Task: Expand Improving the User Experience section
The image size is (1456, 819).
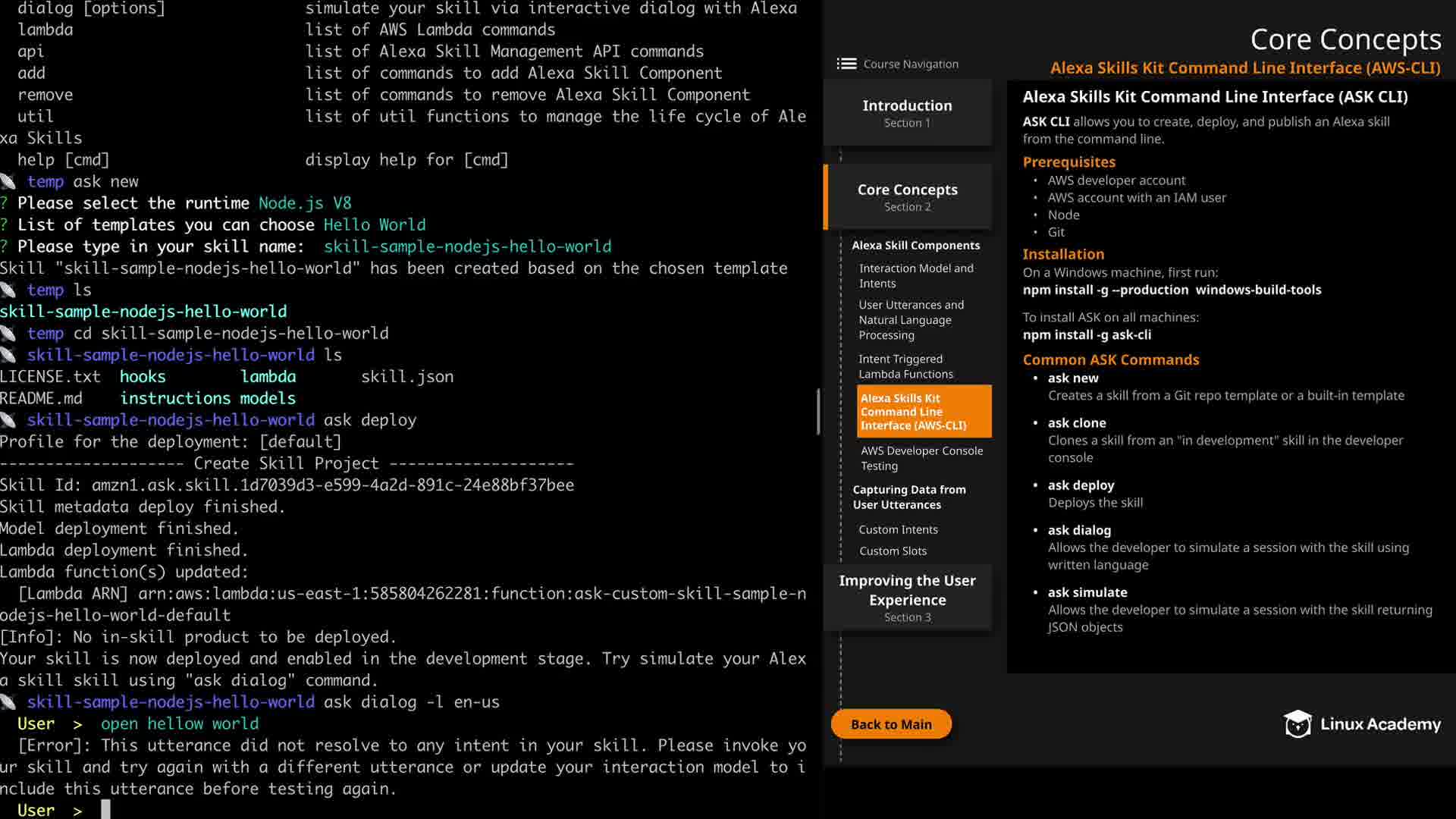Action: coord(907,598)
